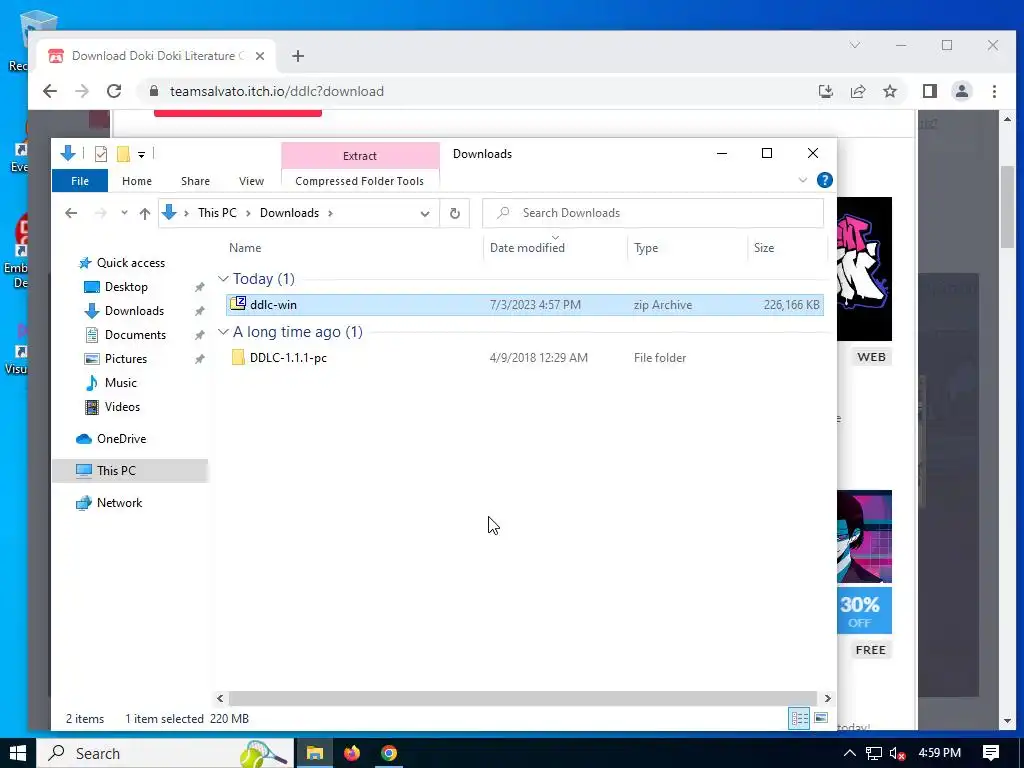Open Music in navigation pane
The width and height of the screenshot is (1024, 768).
[x=120, y=383]
